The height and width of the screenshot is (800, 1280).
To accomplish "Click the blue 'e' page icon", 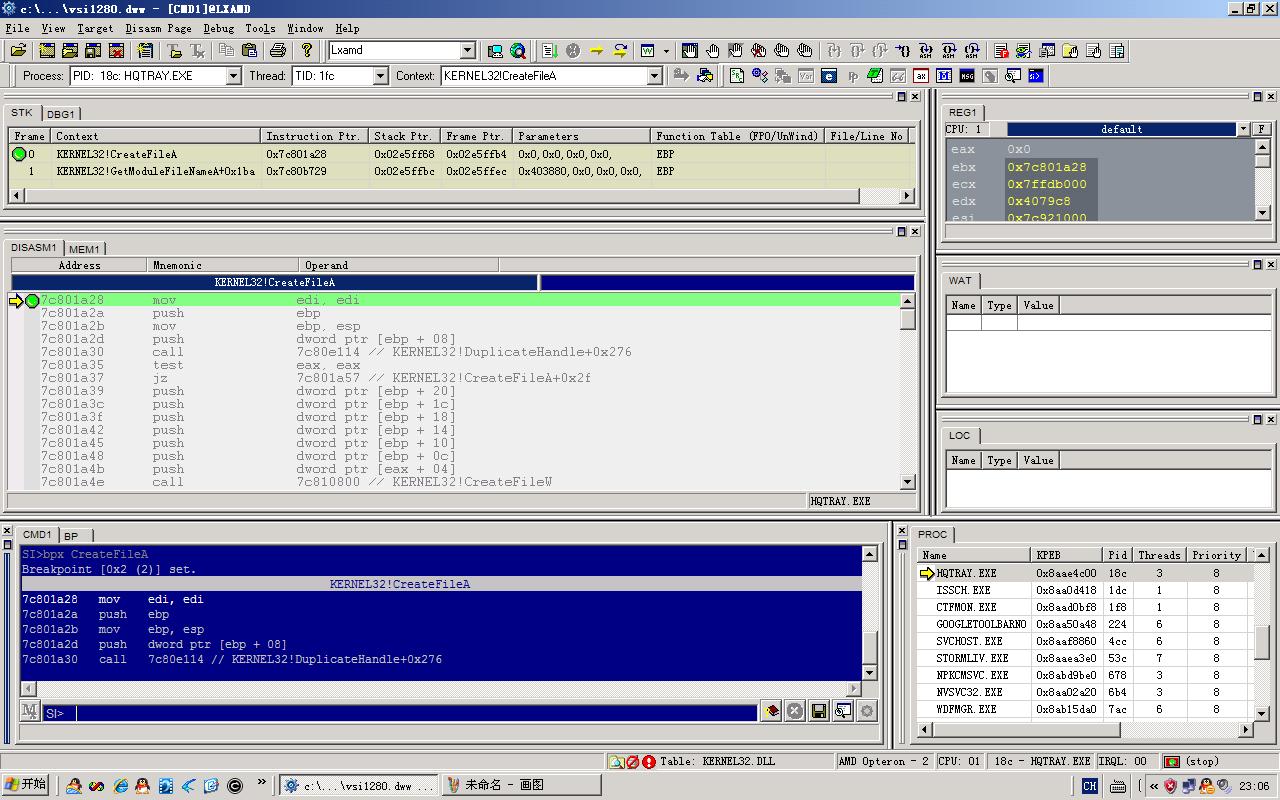I will [x=829, y=75].
